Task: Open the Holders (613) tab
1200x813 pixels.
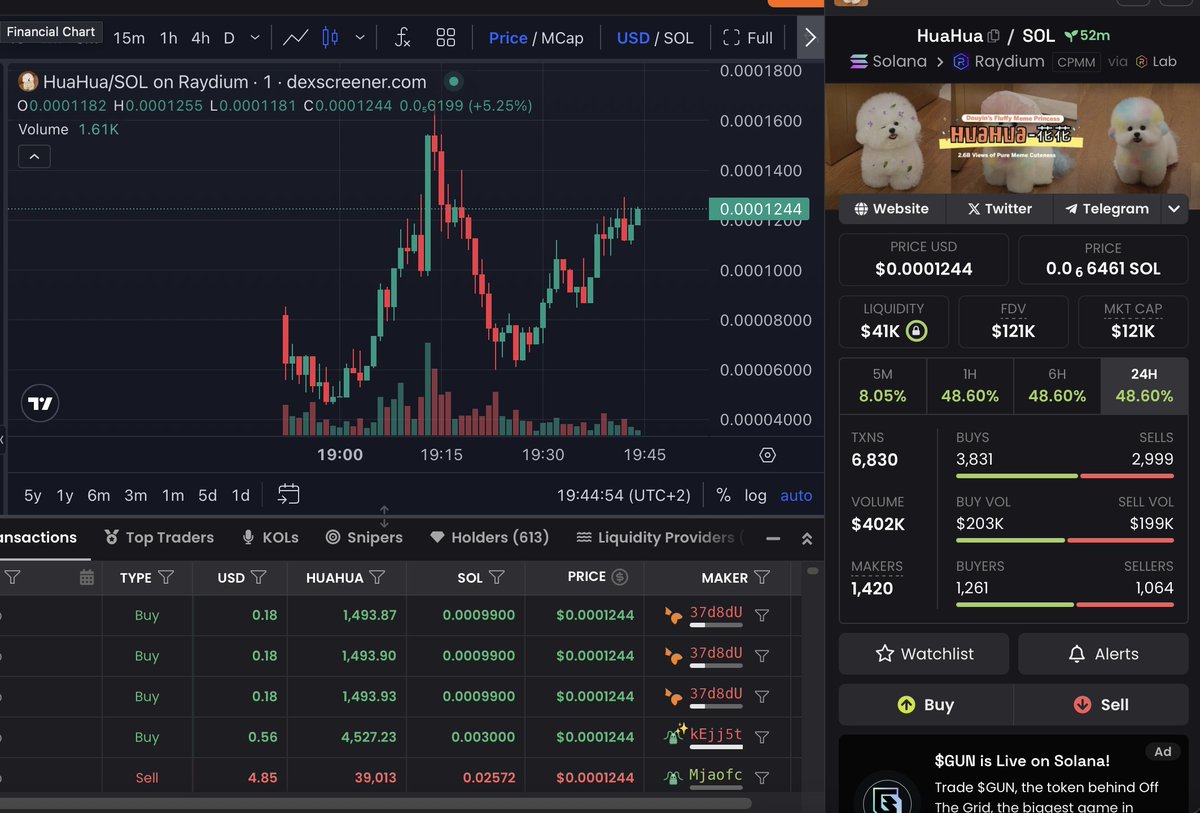Action: click(x=489, y=537)
